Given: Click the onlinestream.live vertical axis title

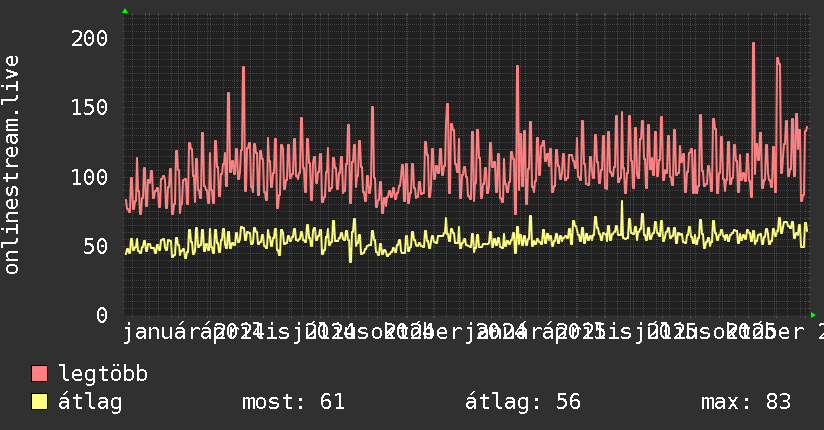Looking at the screenshot, I should point(11,165).
